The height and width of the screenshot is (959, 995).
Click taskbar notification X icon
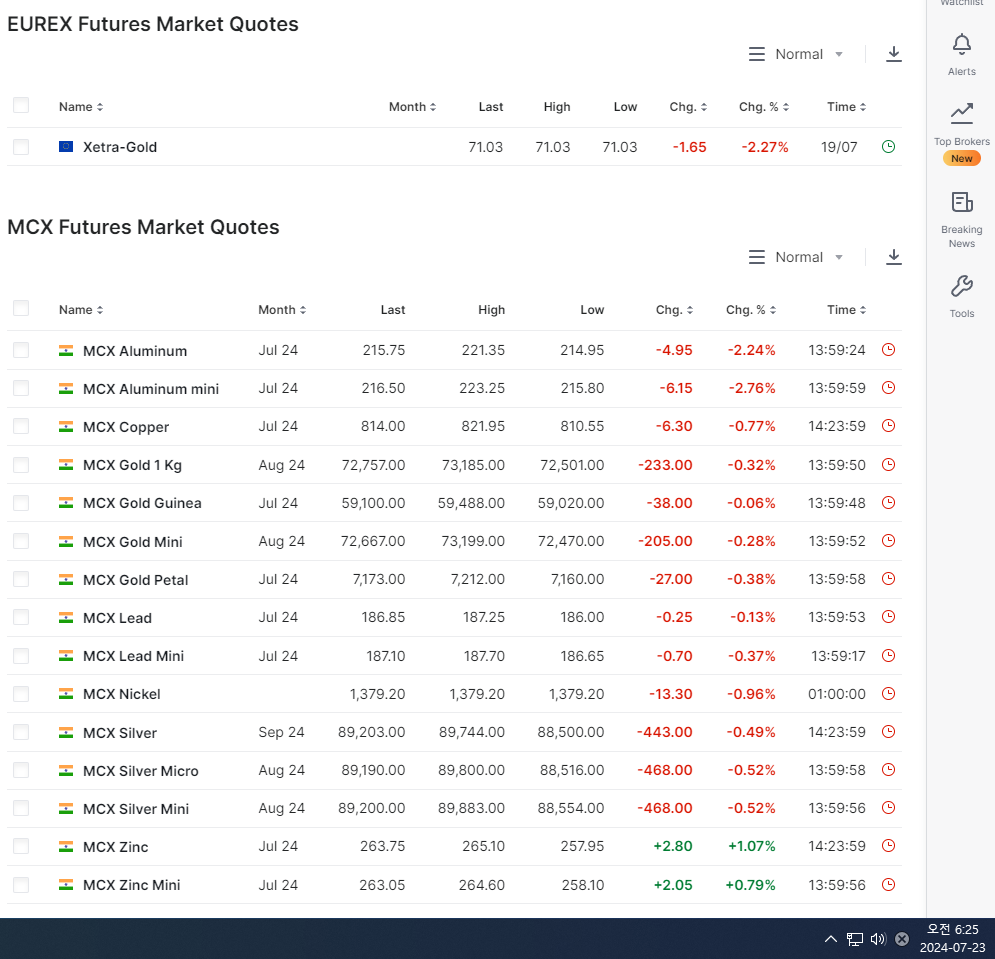902,939
